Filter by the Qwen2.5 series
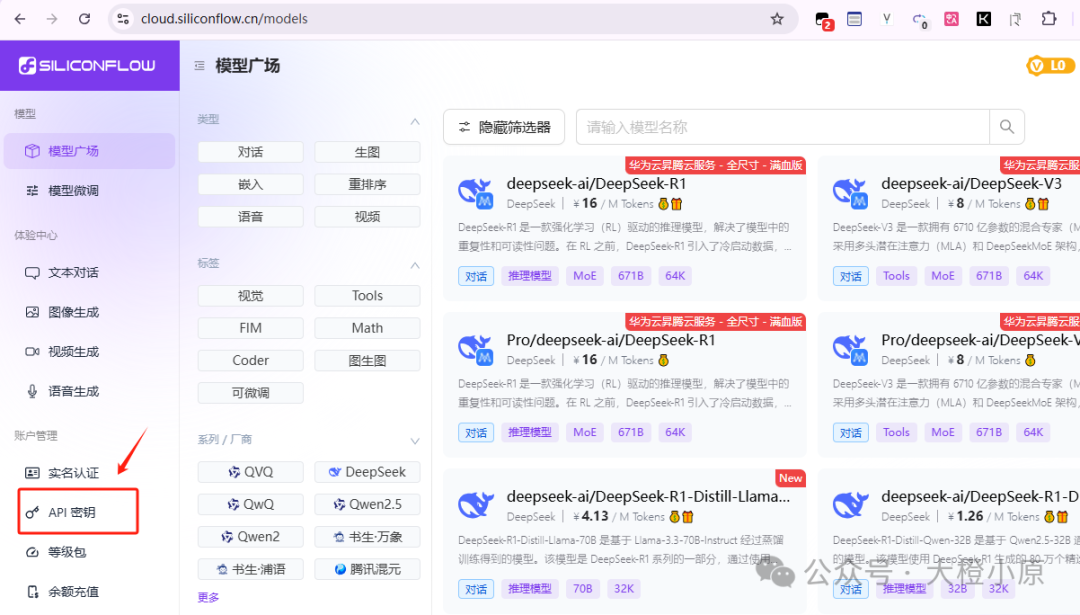Viewport: 1080px width, 615px height. (367, 505)
